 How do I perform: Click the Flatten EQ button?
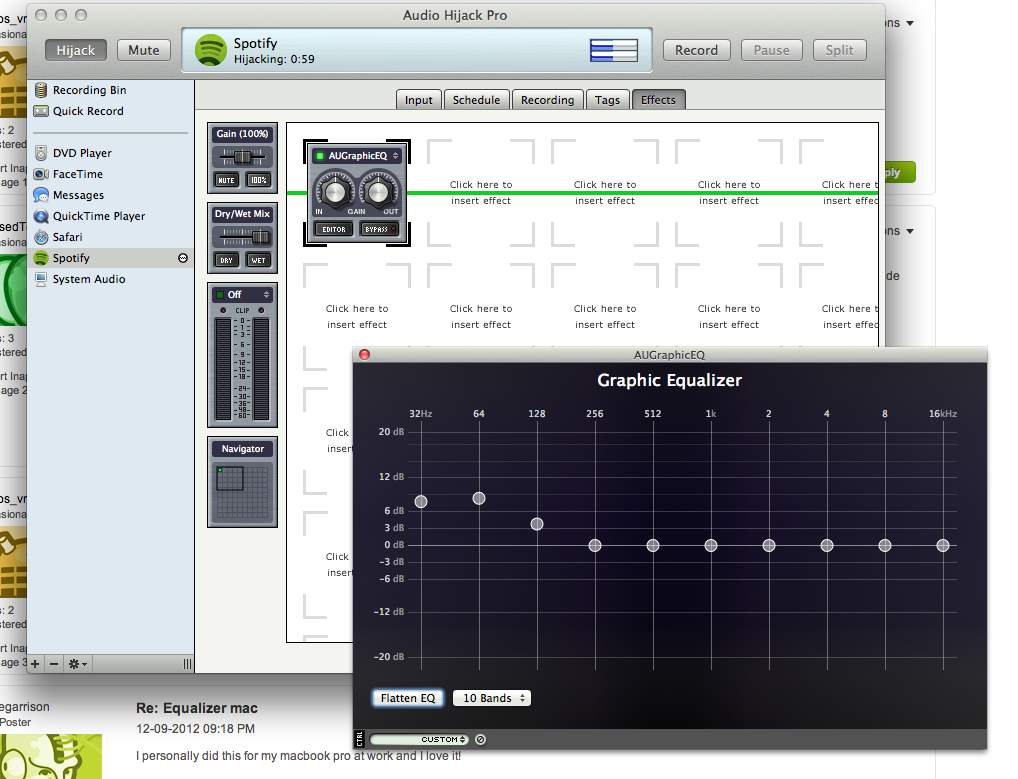point(408,698)
